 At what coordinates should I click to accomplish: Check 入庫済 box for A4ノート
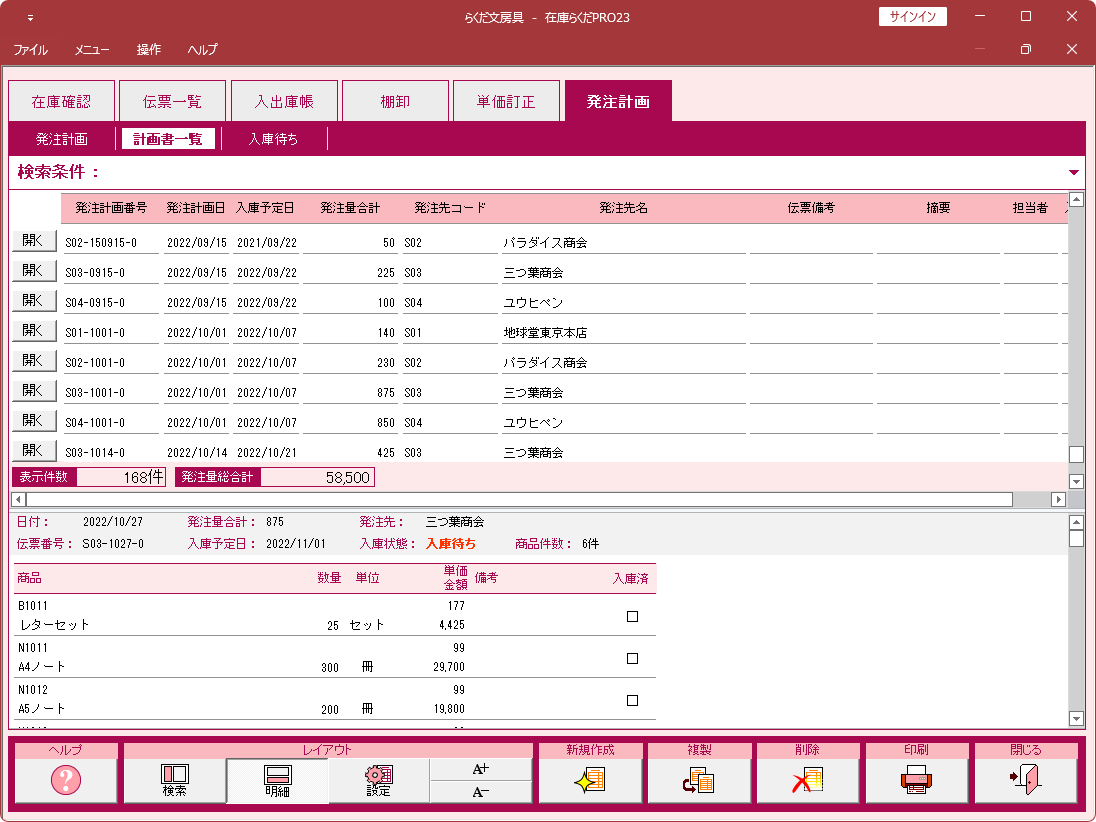click(x=632, y=658)
